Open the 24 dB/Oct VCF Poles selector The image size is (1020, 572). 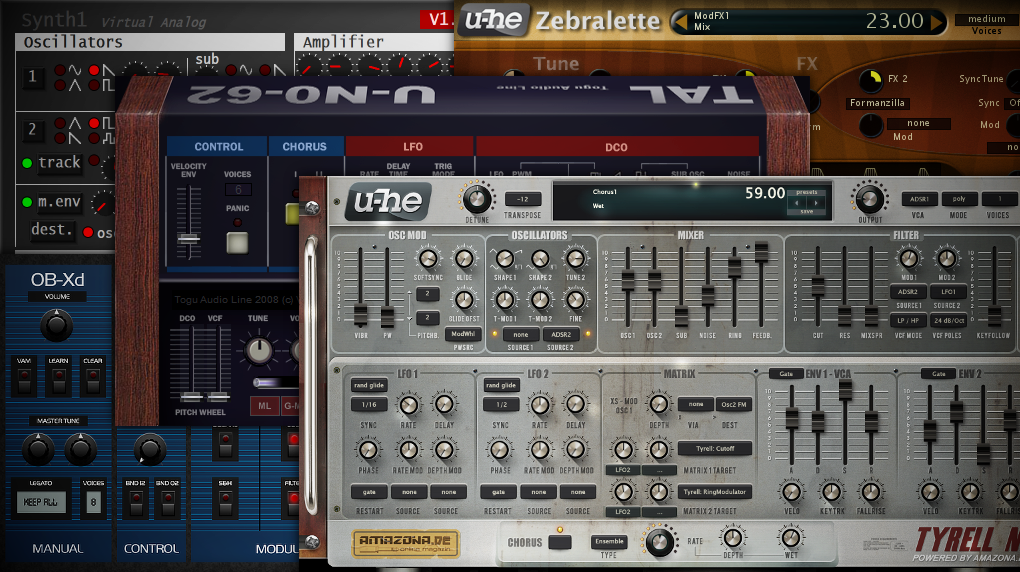click(x=947, y=320)
